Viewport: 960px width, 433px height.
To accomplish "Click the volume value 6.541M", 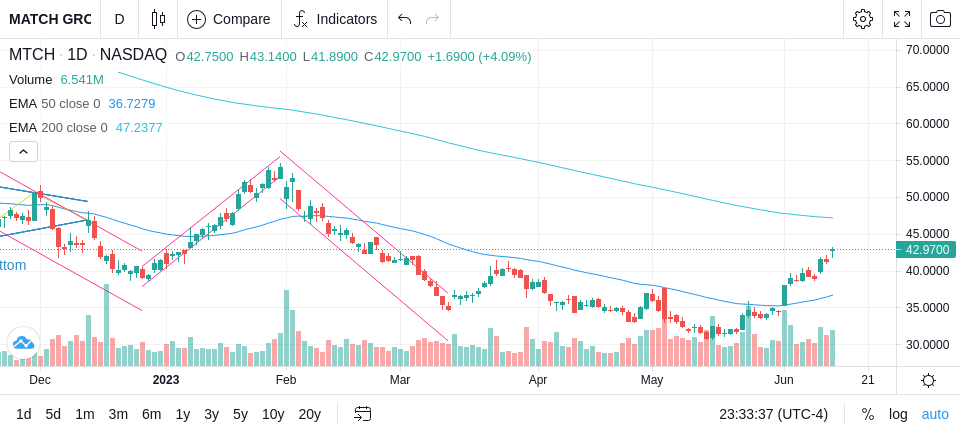I will [82, 80].
